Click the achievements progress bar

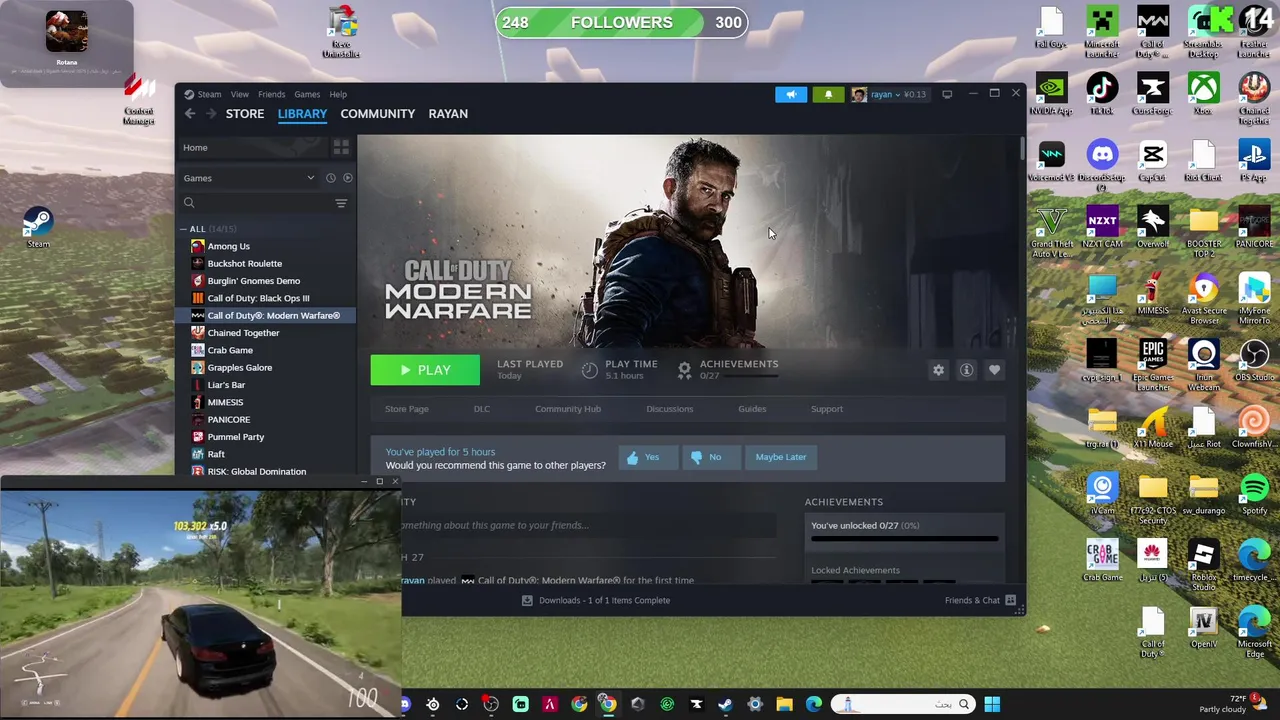click(905, 539)
